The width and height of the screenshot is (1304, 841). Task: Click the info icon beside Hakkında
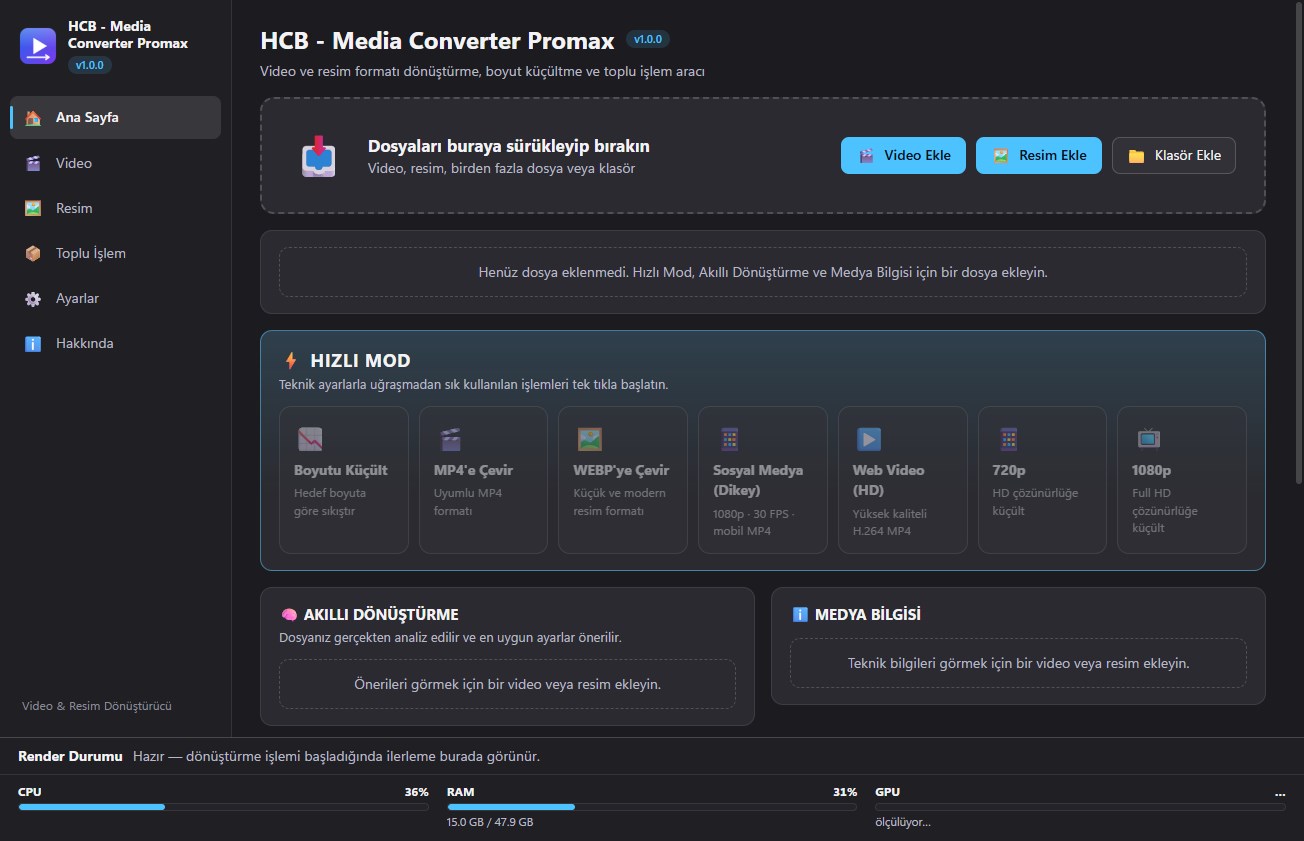33,344
